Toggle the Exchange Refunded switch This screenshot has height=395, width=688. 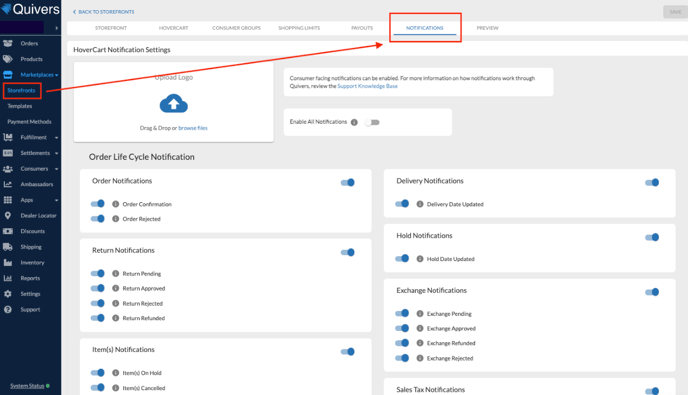tap(402, 343)
